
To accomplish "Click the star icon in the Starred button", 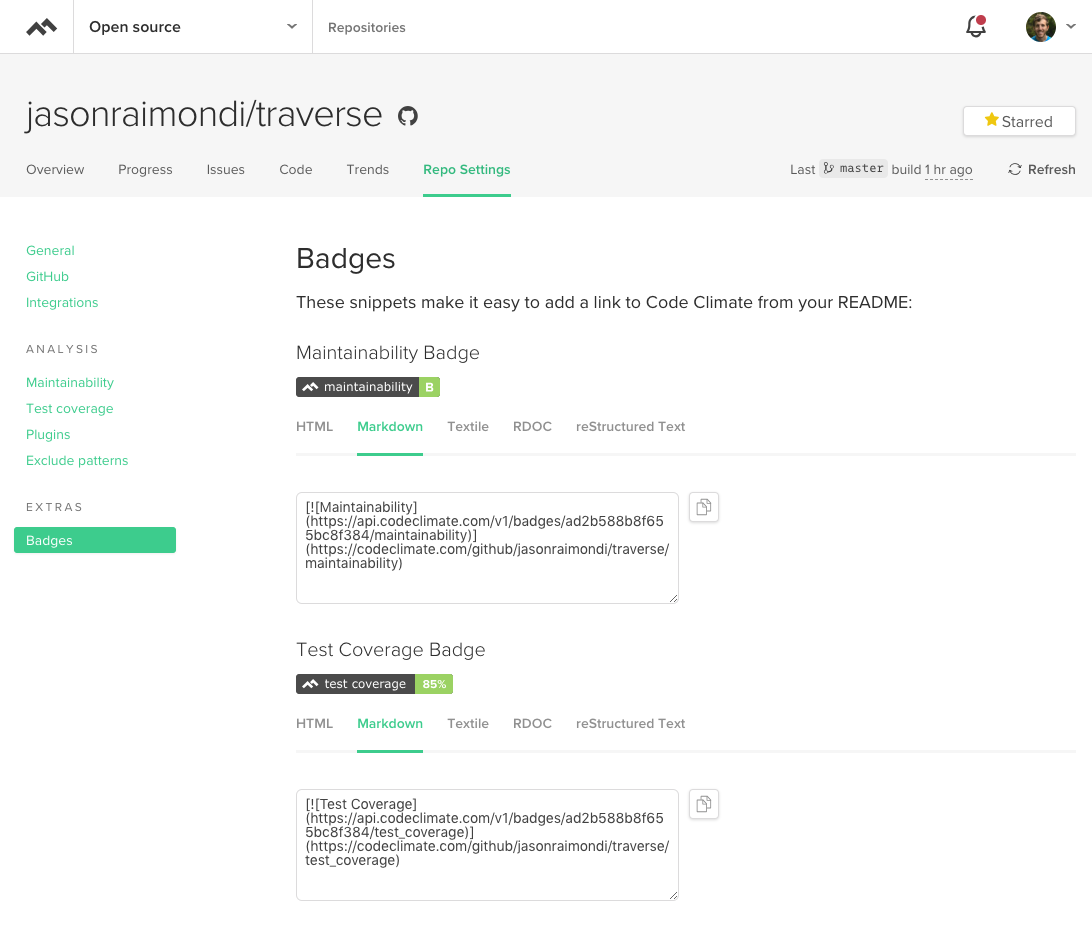I will [990, 120].
